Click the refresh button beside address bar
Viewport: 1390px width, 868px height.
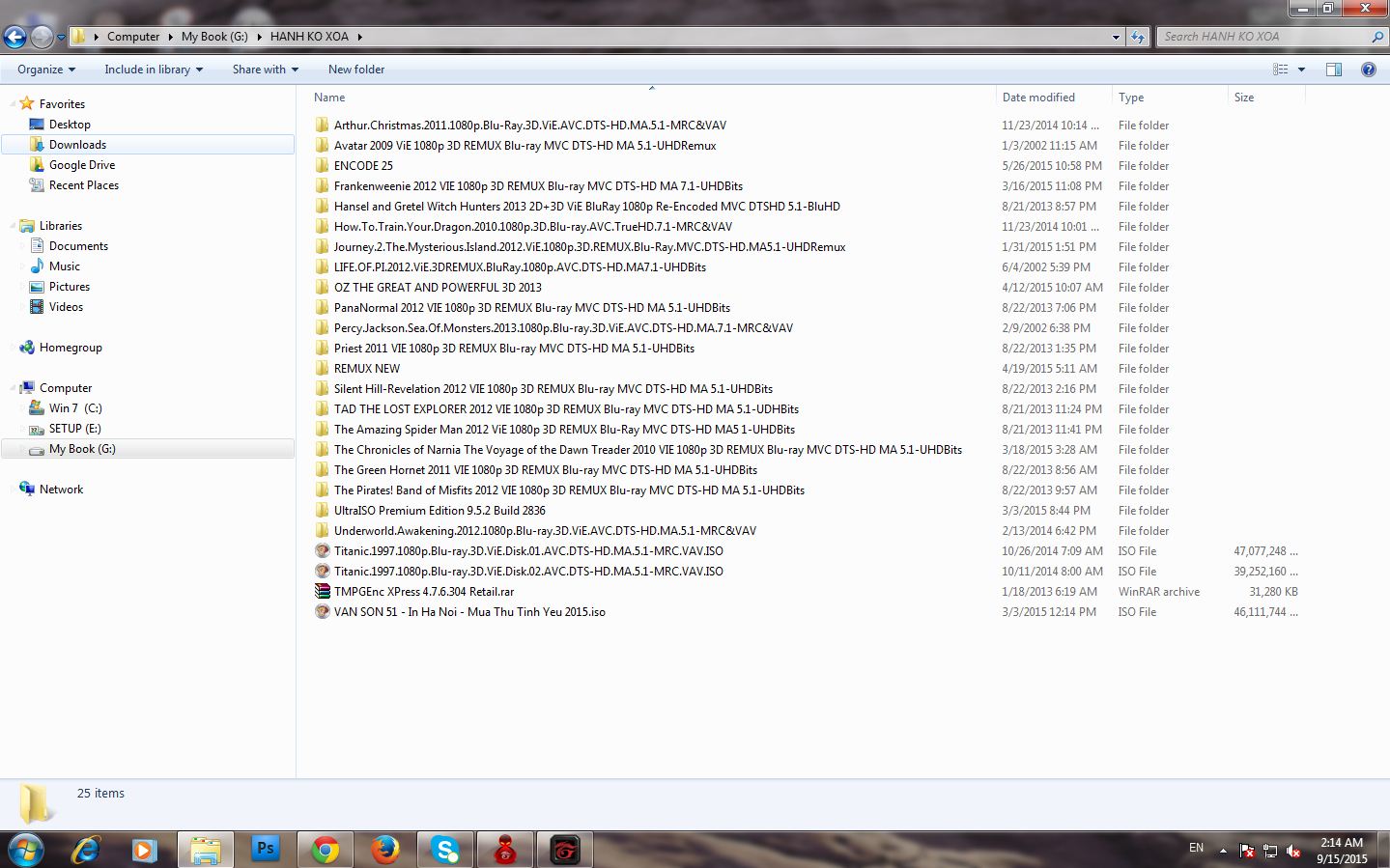click(x=1138, y=37)
